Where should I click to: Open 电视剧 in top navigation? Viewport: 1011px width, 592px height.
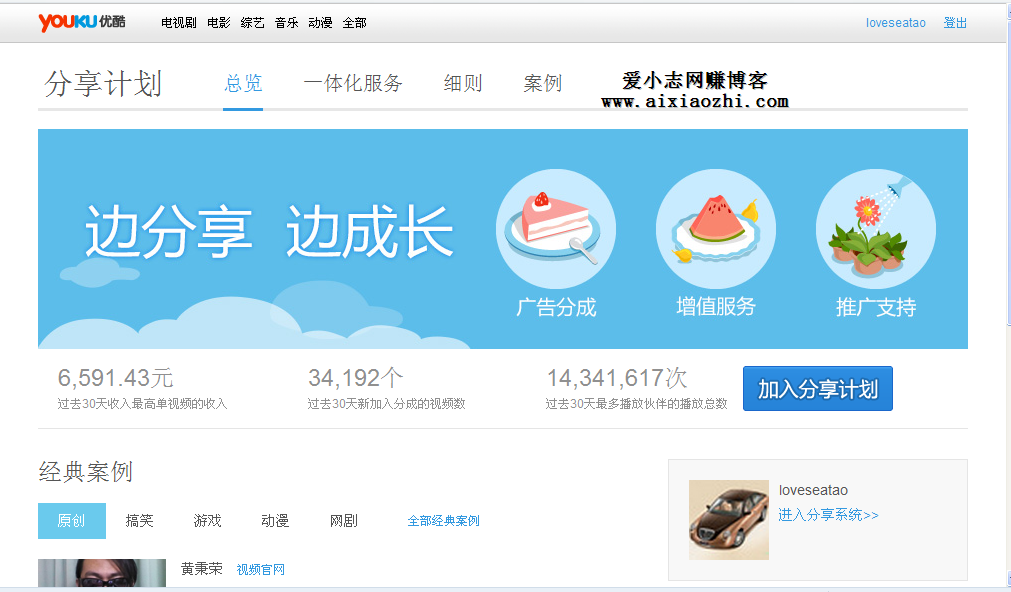[179, 23]
